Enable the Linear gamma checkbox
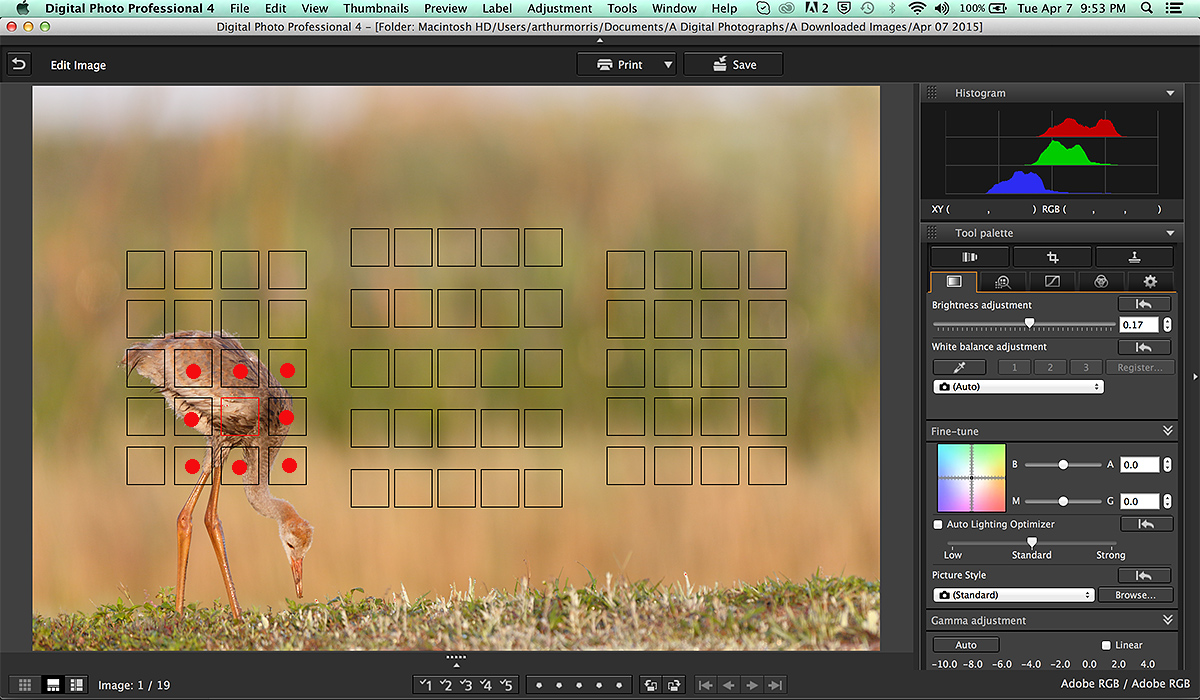The width and height of the screenshot is (1200, 700). (x=1106, y=645)
